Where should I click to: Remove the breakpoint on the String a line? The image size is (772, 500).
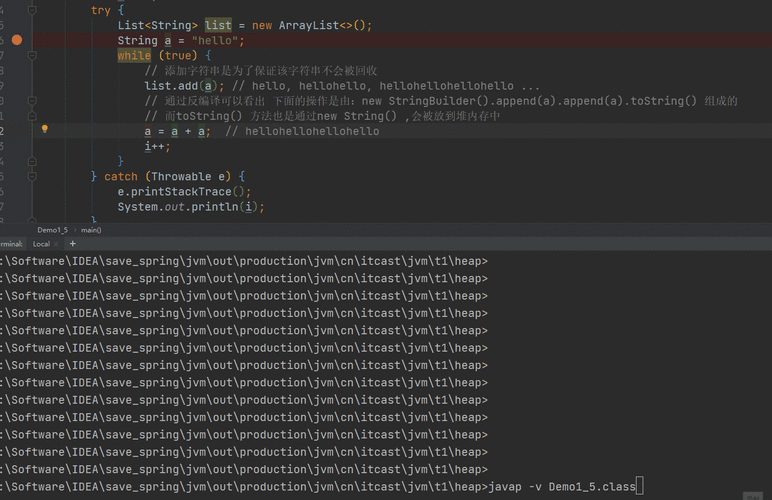pos(17,41)
